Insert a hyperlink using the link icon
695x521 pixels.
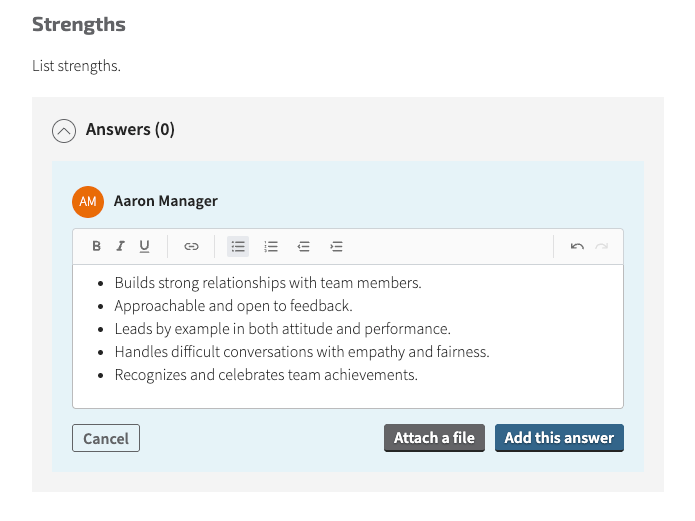click(191, 246)
